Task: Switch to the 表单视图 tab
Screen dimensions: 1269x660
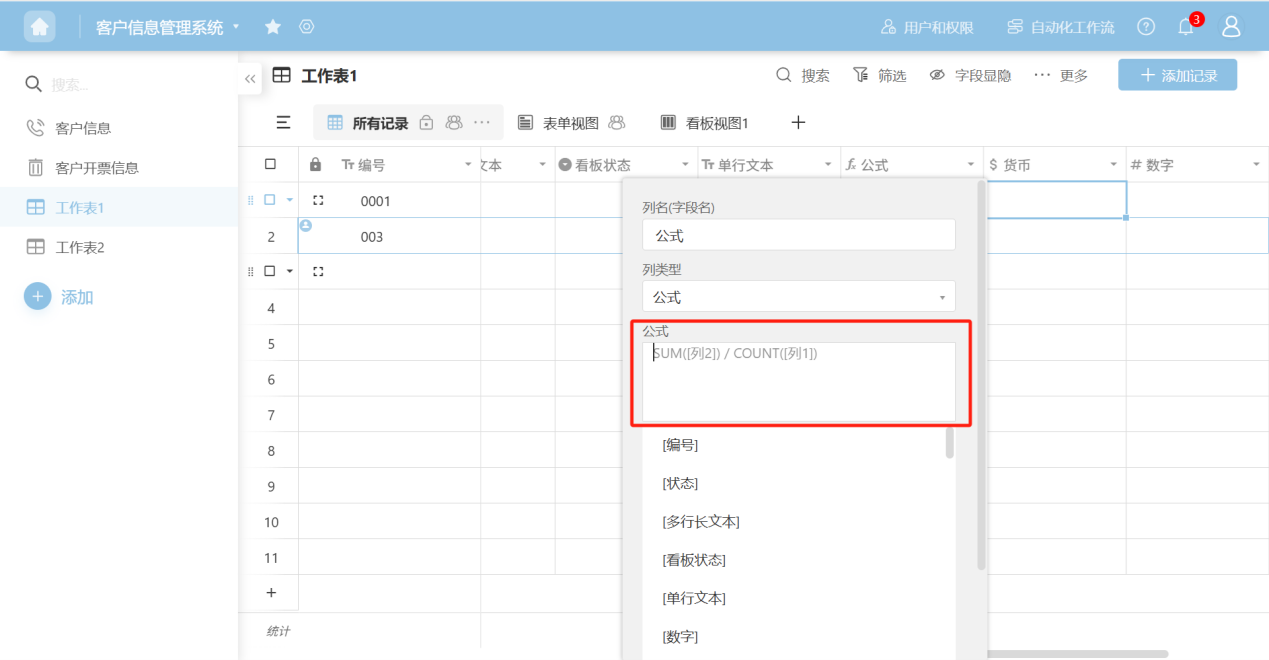Action: coord(570,123)
